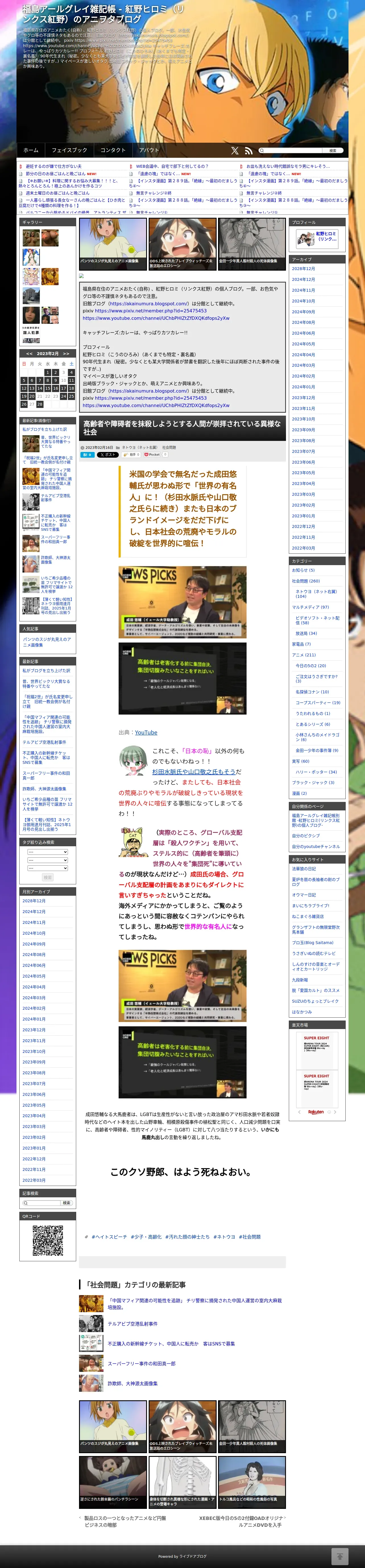Go to previous month with << arrow
Screen dimensions: 365x1568
[29, 353]
